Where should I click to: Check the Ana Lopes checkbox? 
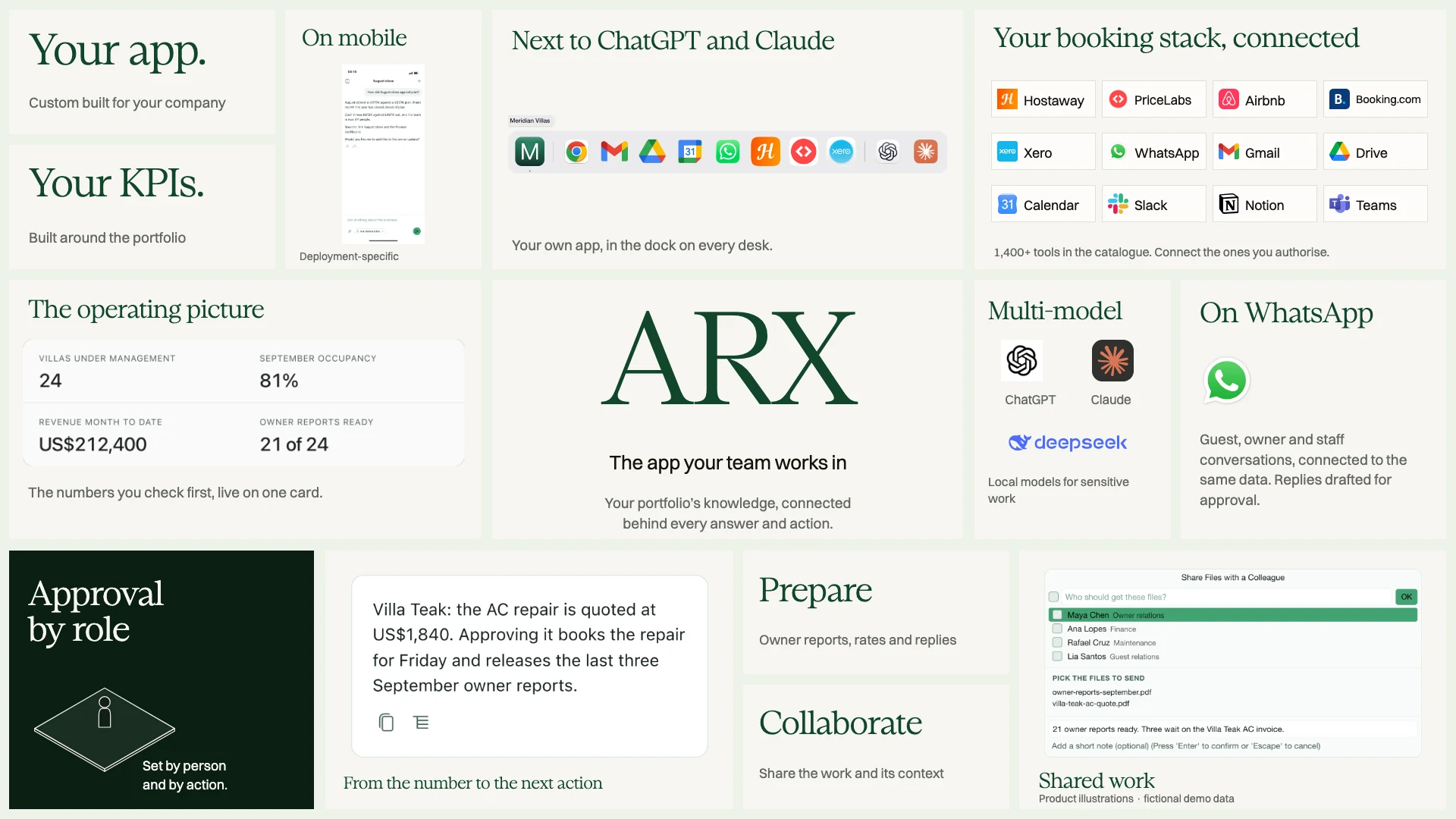point(1057,629)
